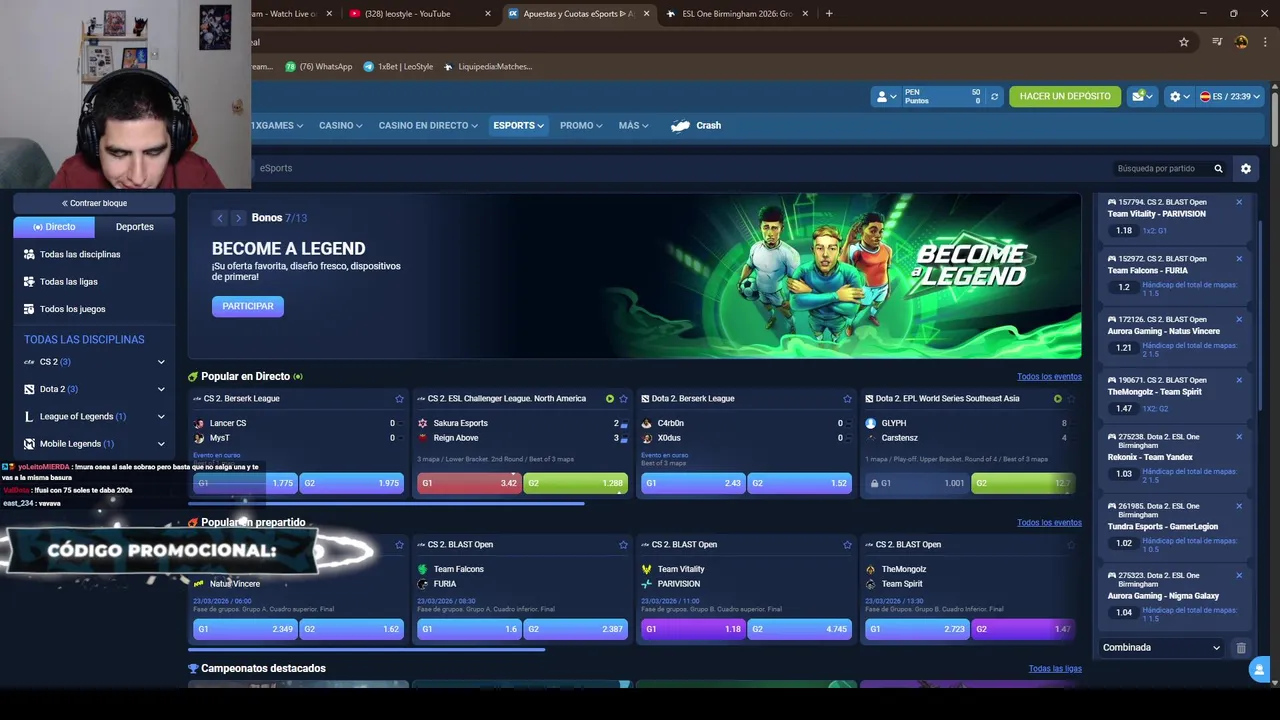Favorite the TheMongolz vs Team Spirit match
This screenshot has height=720, width=1280.
pos(1071,545)
